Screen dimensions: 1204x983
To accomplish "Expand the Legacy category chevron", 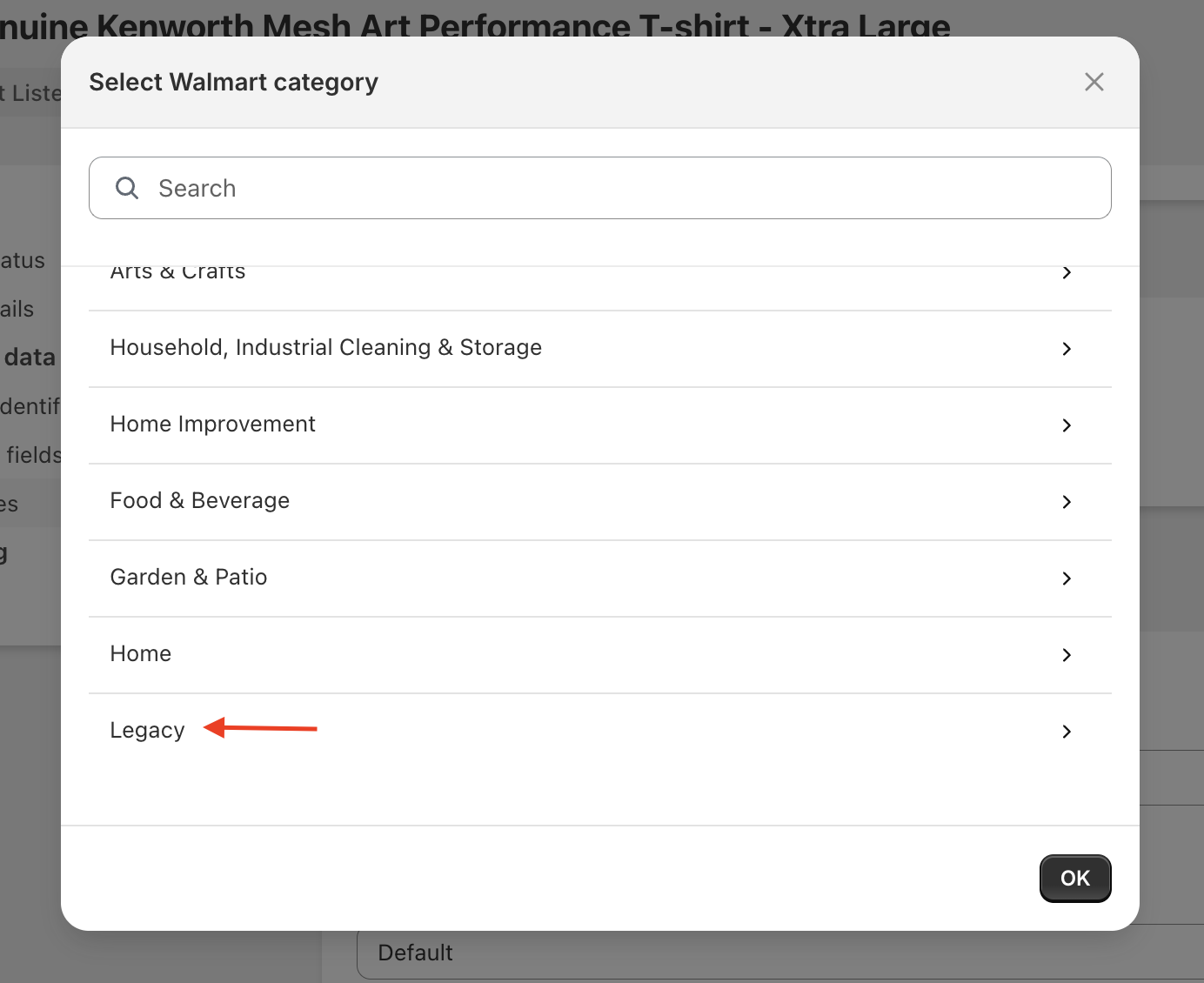I will (1067, 732).
